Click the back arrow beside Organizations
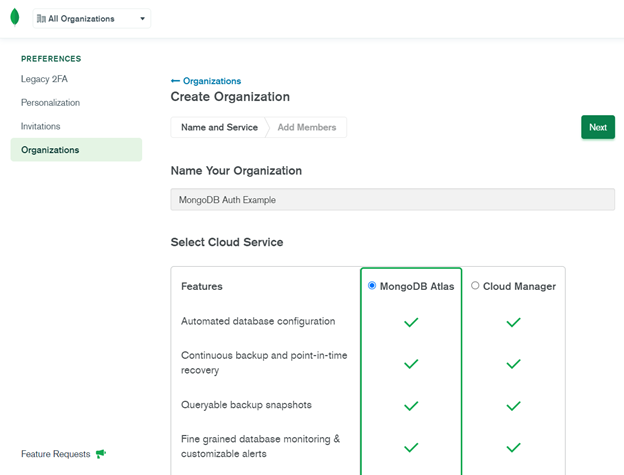Image resolution: width=624 pixels, height=475 pixels. pyautogui.click(x=176, y=81)
